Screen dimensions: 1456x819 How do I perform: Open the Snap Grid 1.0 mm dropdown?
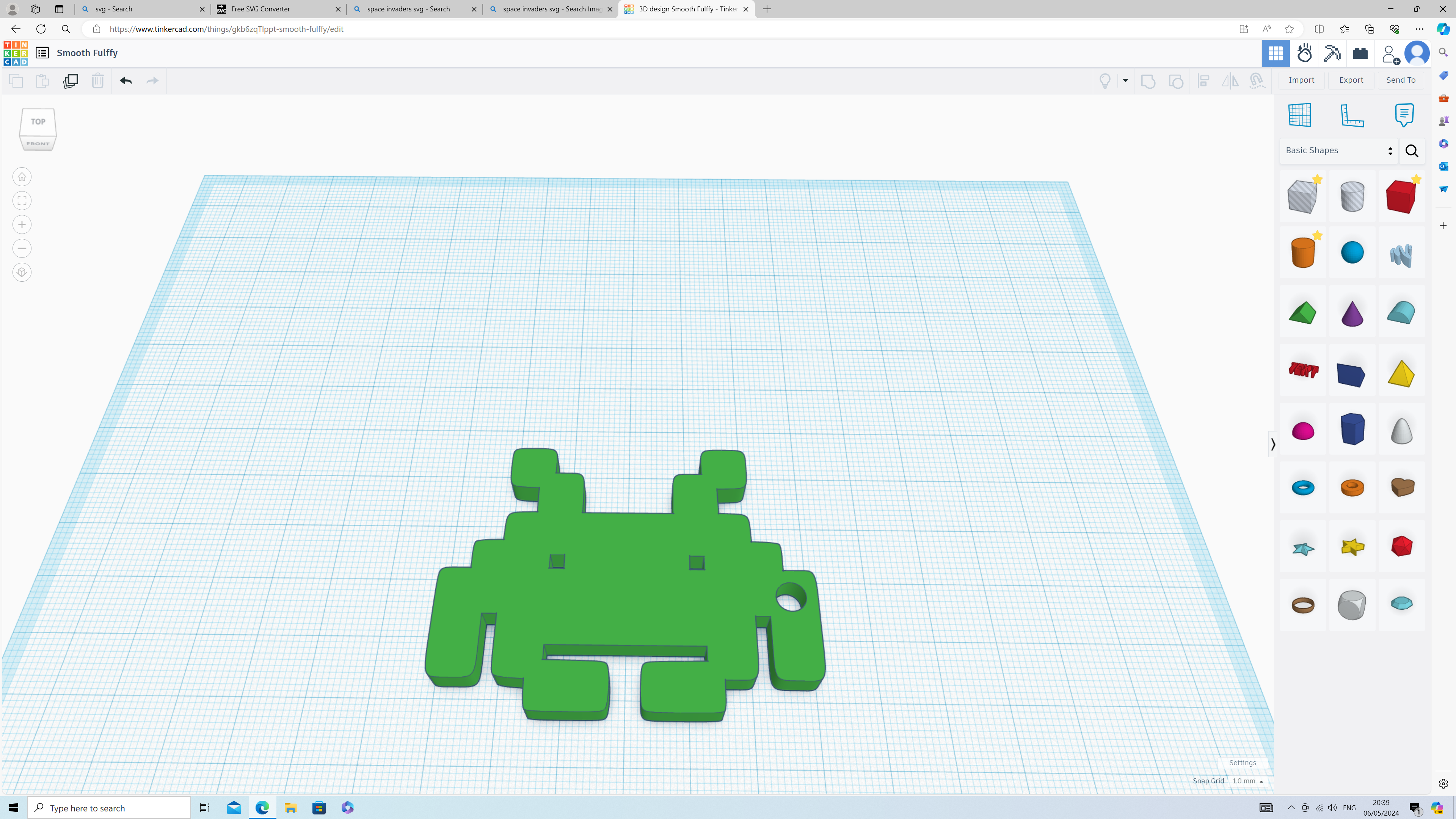coord(1247,781)
